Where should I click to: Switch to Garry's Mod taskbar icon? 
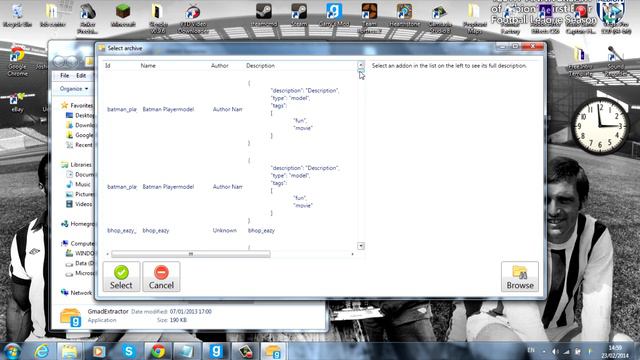tap(216, 351)
